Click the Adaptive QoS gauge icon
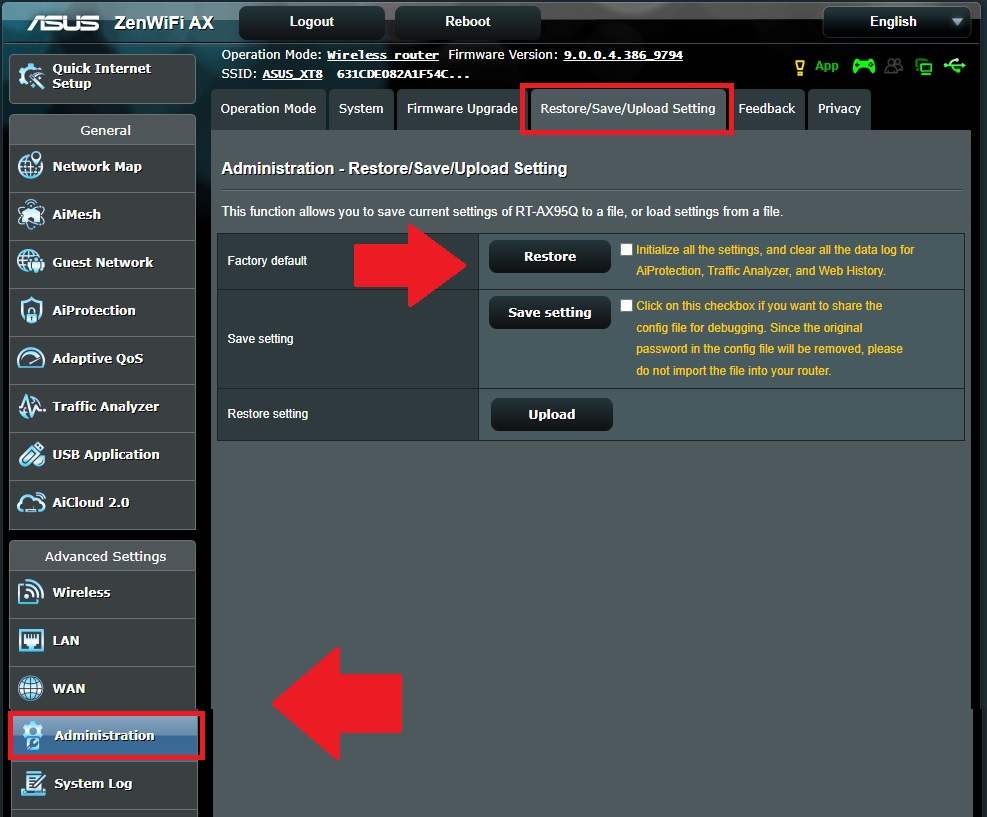This screenshot has height=817, width=987. [30, 358]
